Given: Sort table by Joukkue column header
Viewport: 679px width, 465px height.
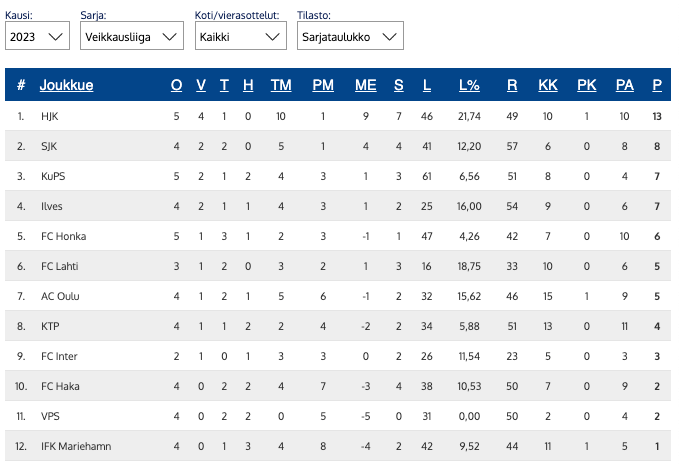Looking at the screenshot, I should click(x=66, y=86).
